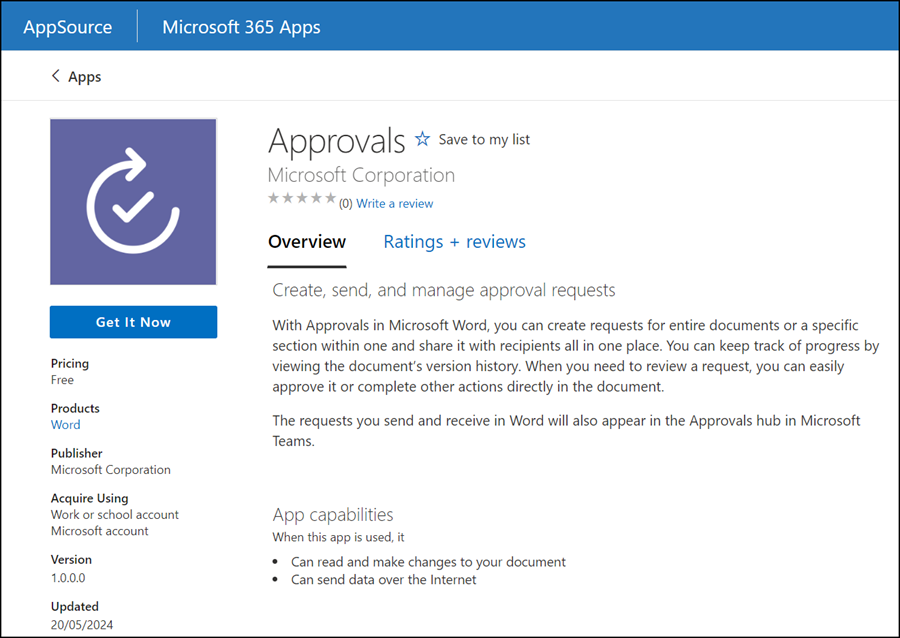Navigate back via the Apps breadcrumb

point(84,76)
